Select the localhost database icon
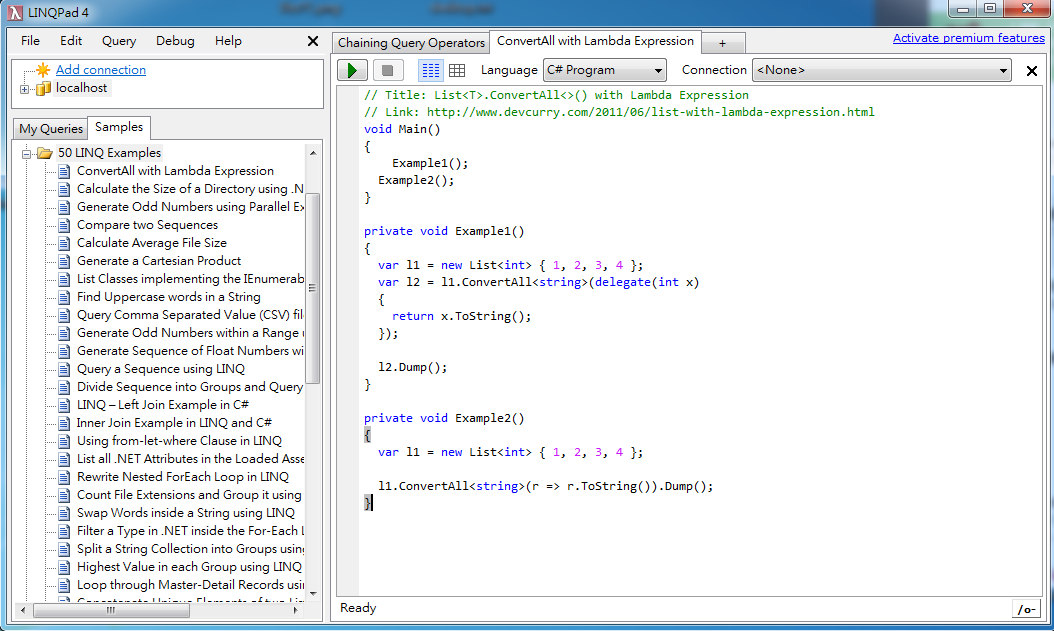The height and width of the screenshot is (631, 1054). point(44,88)
